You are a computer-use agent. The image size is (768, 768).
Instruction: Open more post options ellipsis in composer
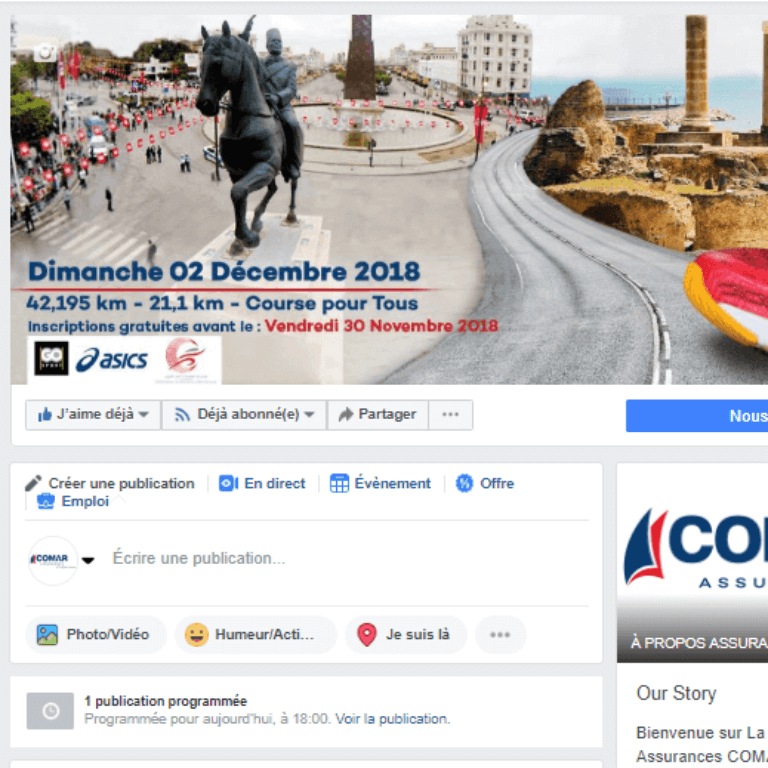pyautogui.click(x=500, y=634)
